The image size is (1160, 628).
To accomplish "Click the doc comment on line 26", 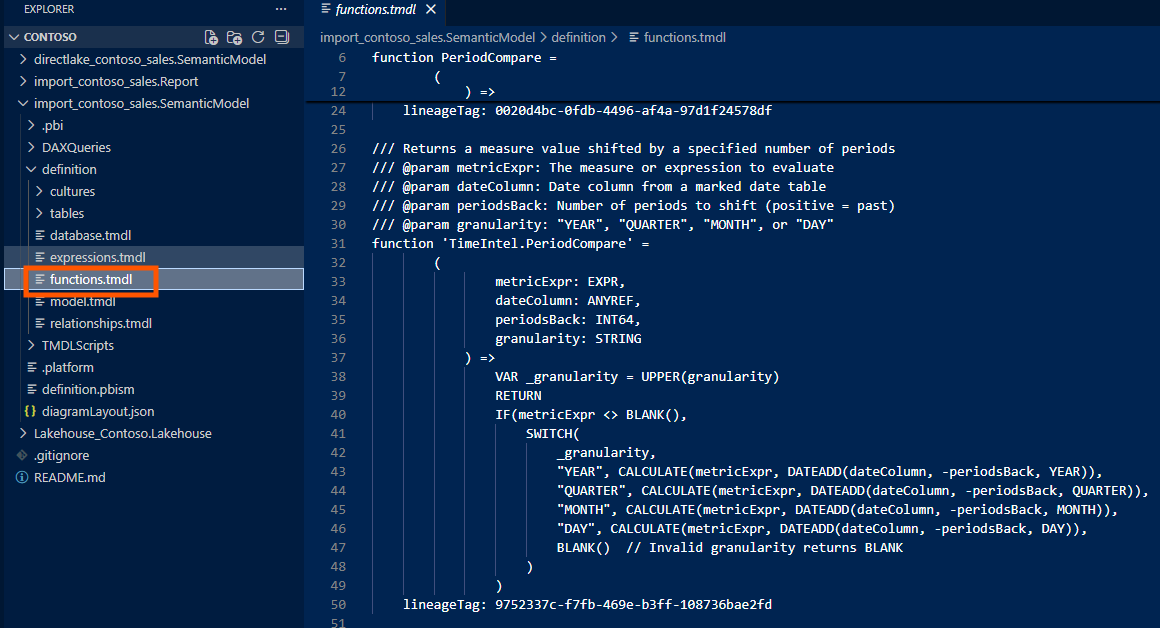I will [x=633, y=149].
